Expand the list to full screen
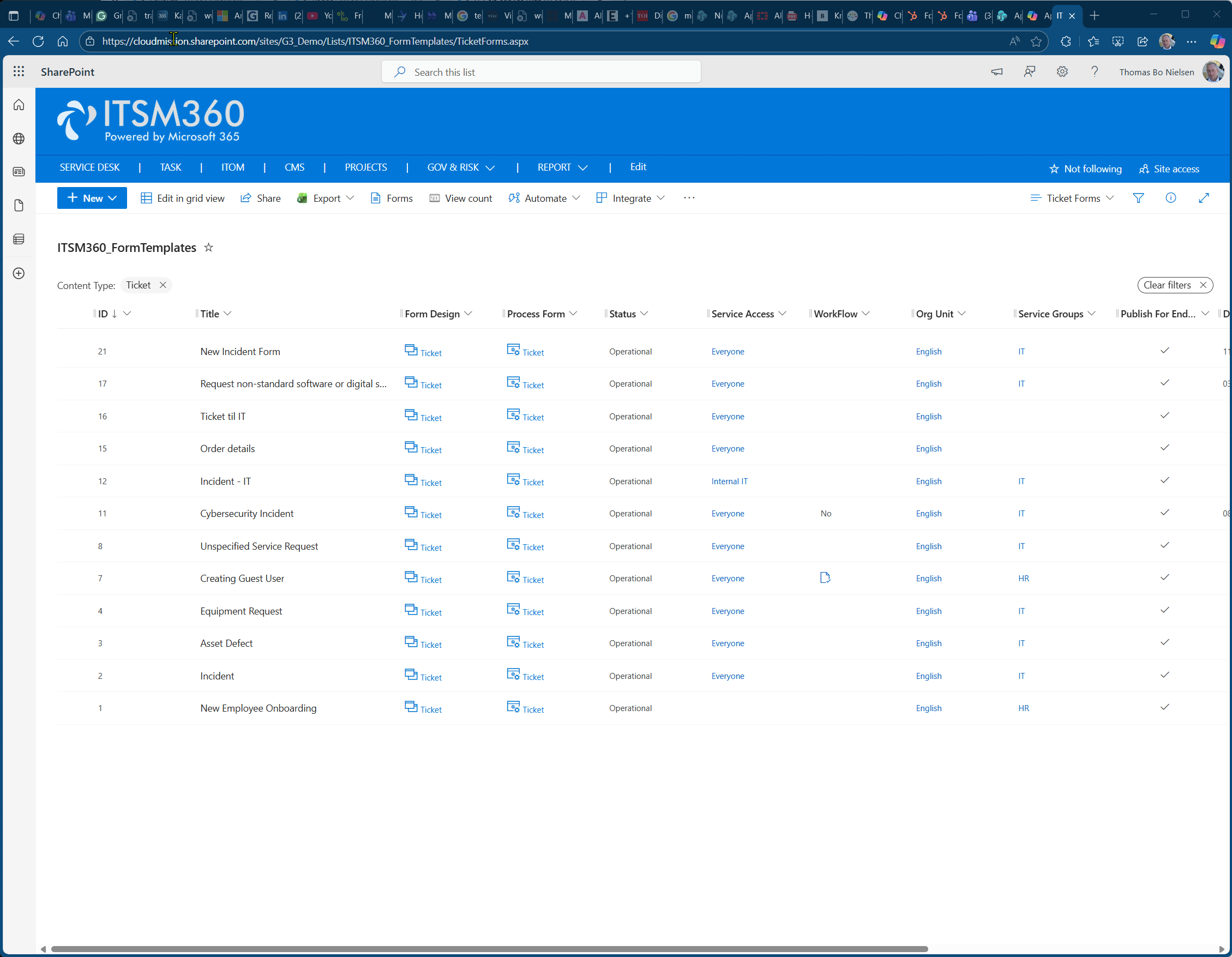 [1204, 198]
